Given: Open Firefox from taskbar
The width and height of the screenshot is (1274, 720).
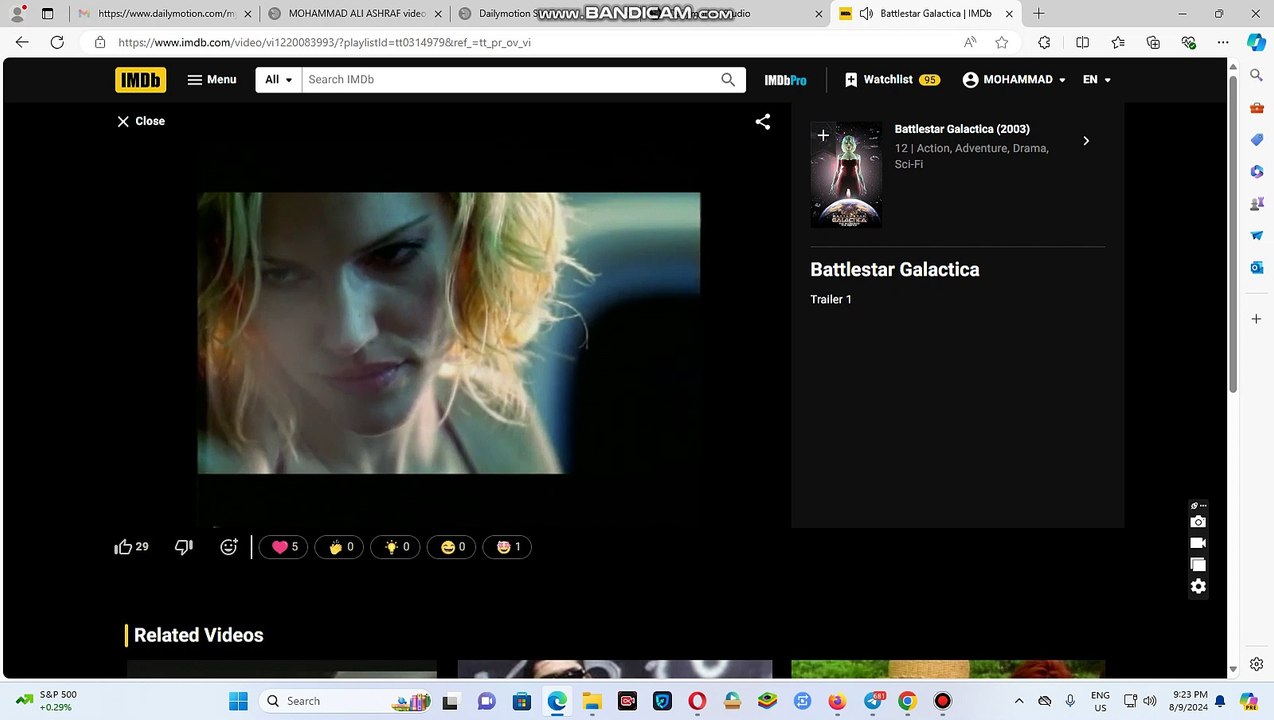Looking at the screenshot, I should point(837,701).
